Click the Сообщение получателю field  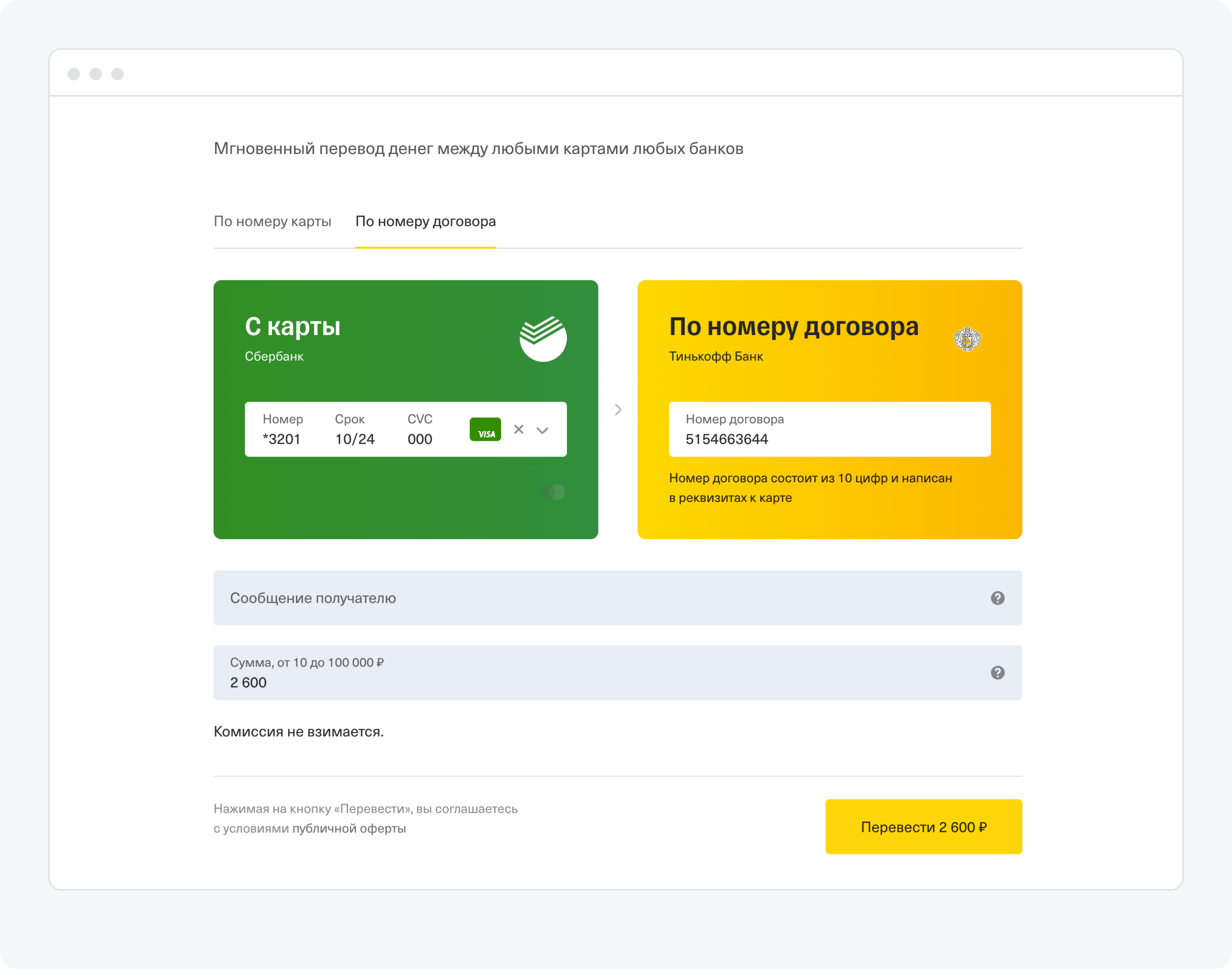618,598
